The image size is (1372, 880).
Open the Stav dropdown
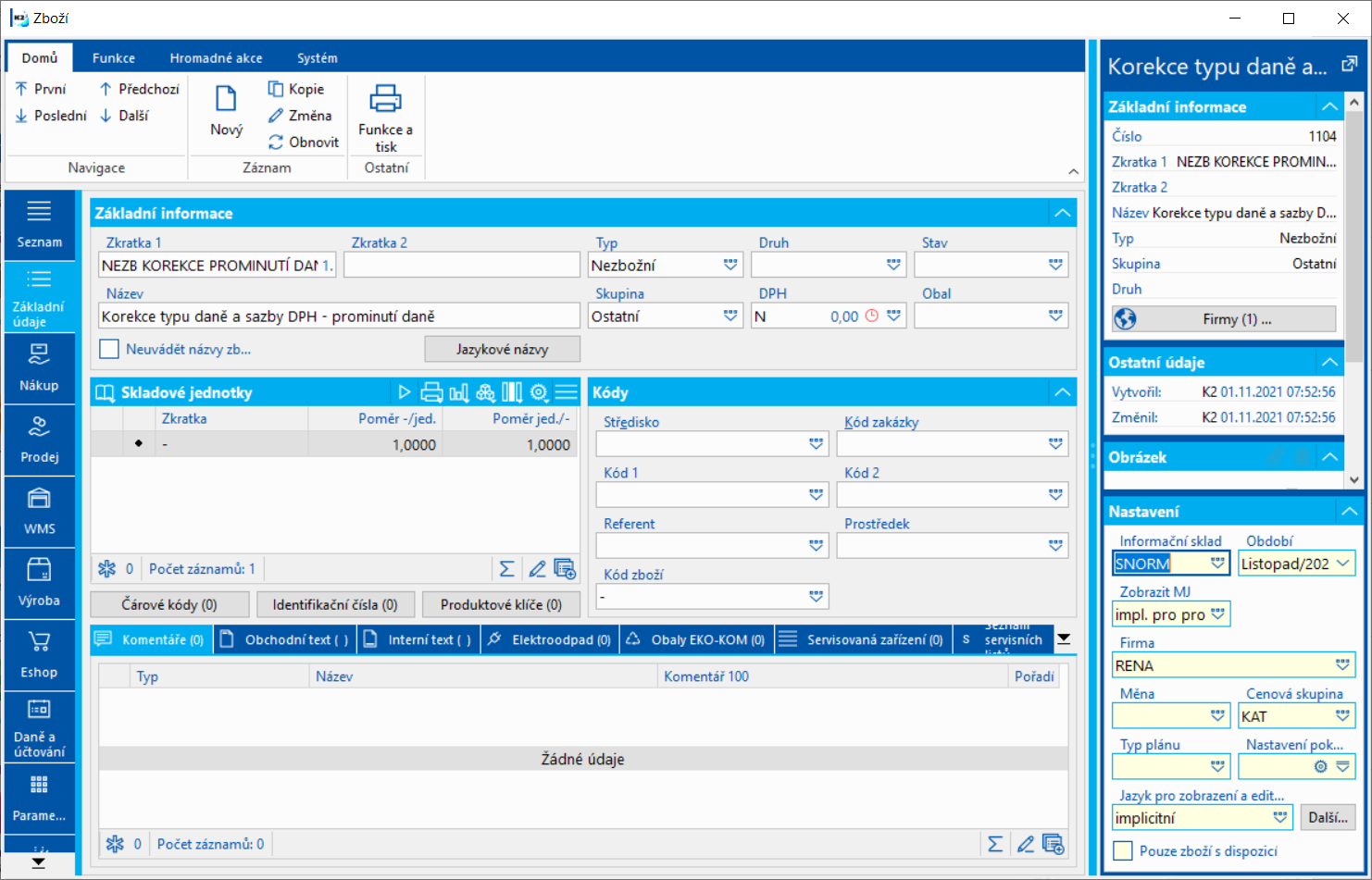[1055, 266]
